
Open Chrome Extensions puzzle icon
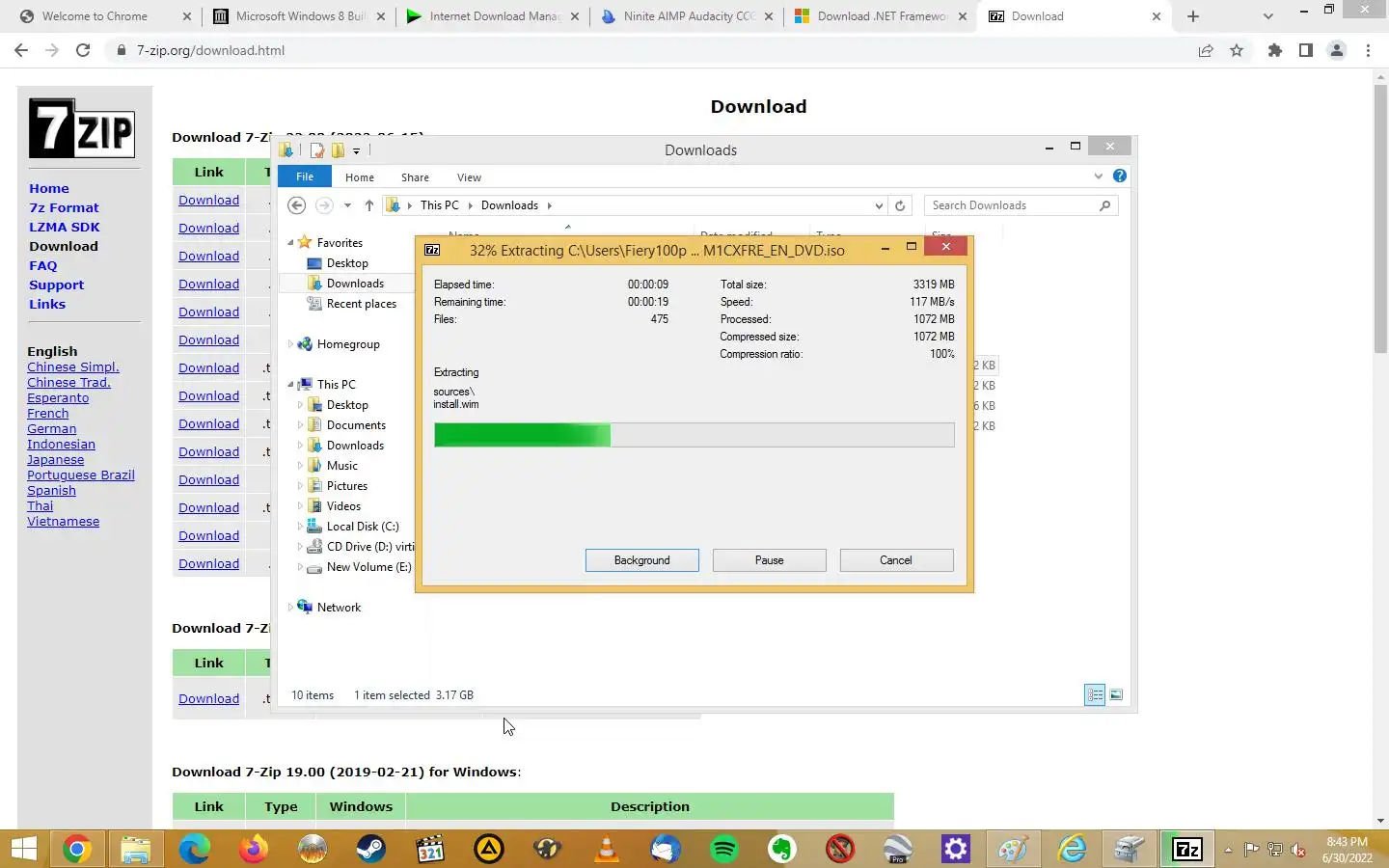click(x=1275, y=50)
